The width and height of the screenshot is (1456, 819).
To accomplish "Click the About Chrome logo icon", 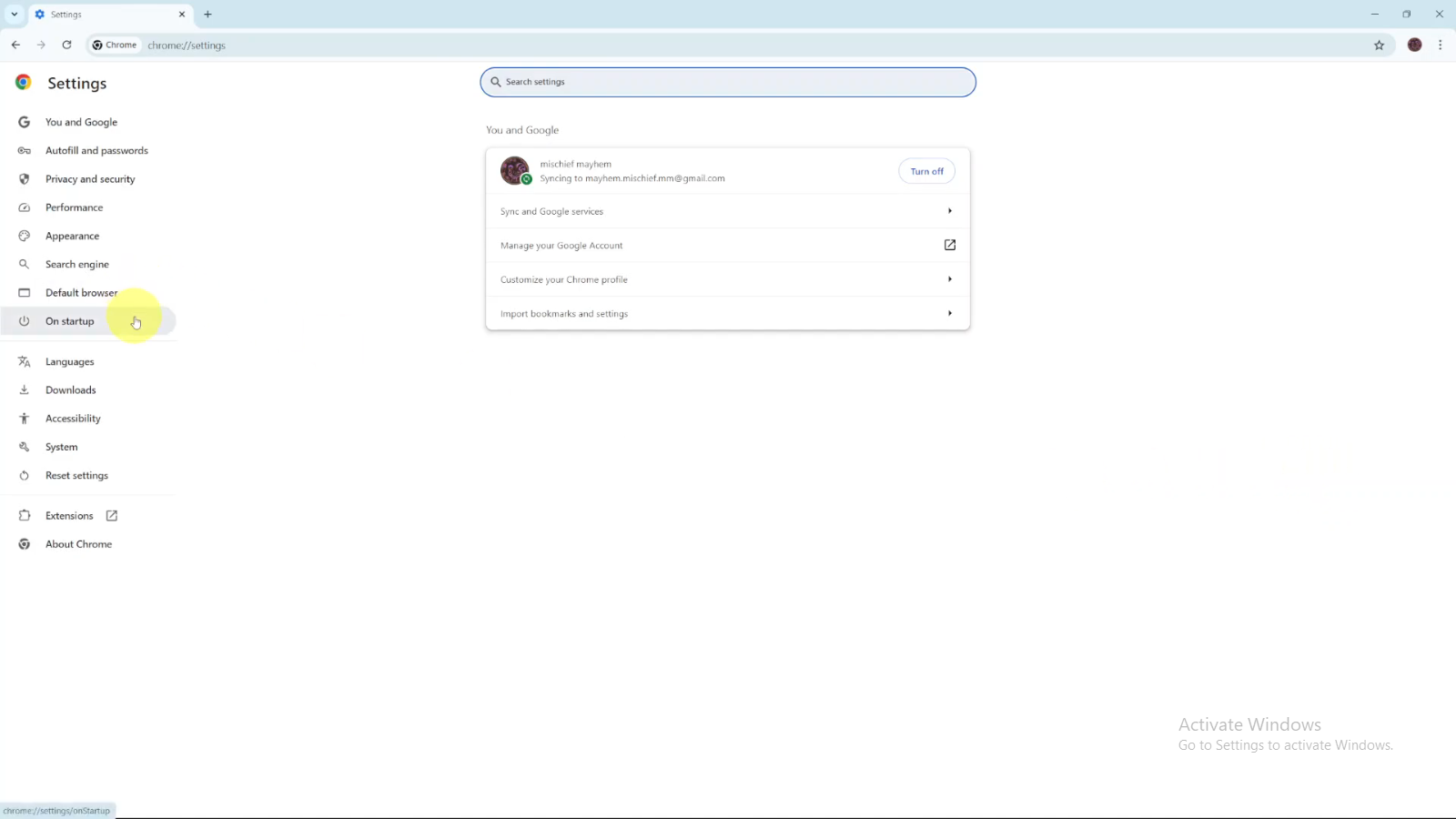I will [x=25, y=544].
